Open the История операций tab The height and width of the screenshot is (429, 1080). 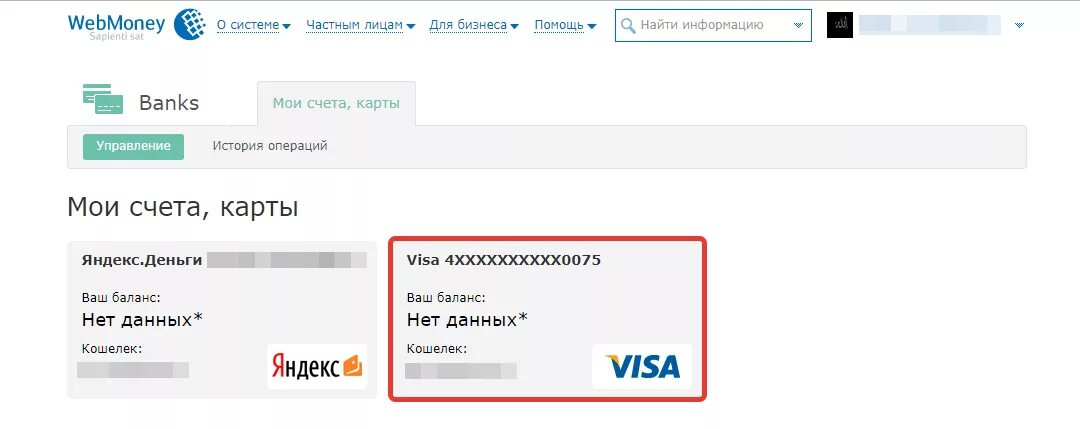pyautogui.click(x=270, y=146)
